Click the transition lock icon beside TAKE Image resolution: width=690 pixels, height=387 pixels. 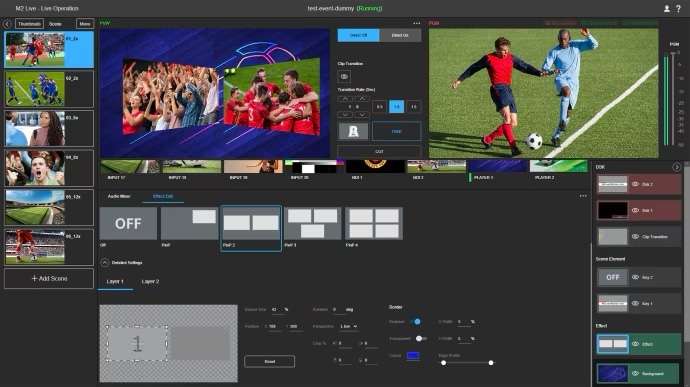pyautogui.click(x=353, y=131)
